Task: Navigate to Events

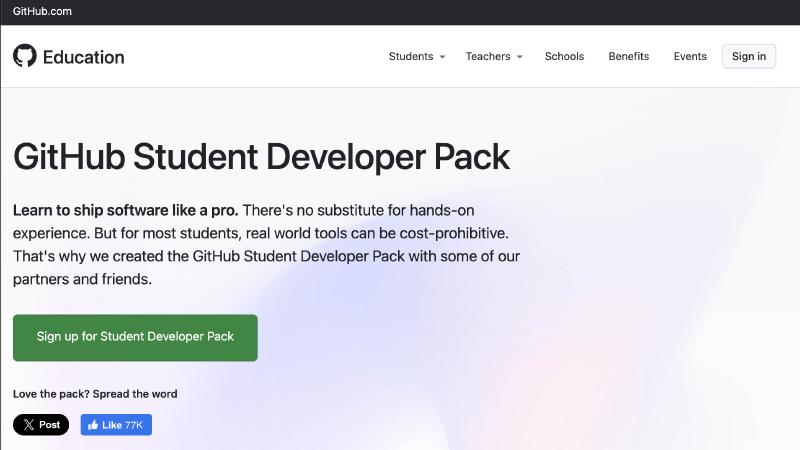Action: [690, 56]
